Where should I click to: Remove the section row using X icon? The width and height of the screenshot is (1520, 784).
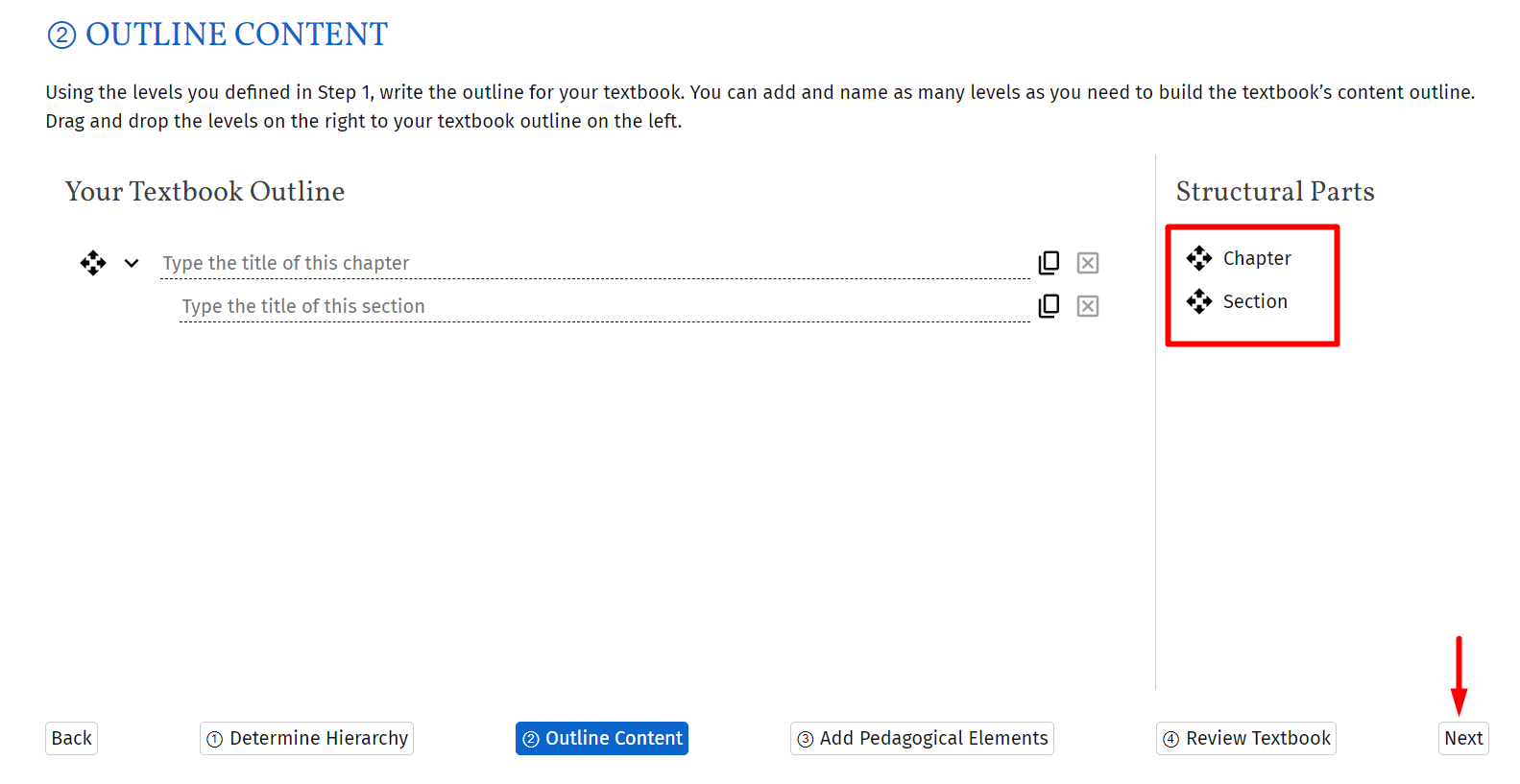coord(1087,306)
